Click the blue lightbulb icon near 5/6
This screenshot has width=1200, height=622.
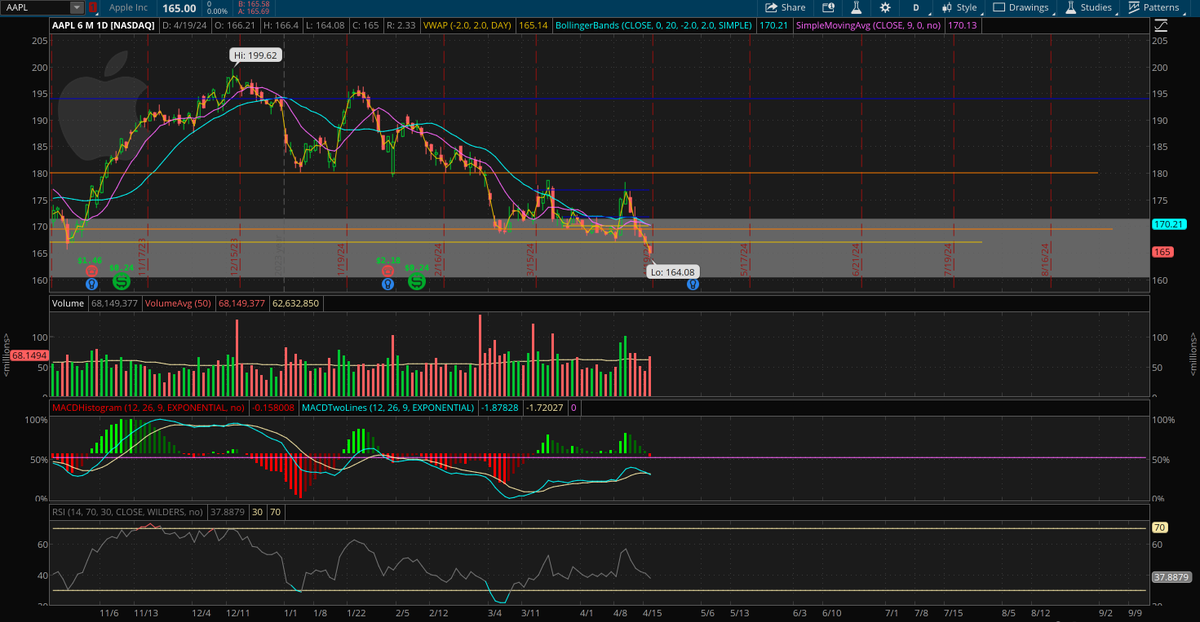pos(693,283)
